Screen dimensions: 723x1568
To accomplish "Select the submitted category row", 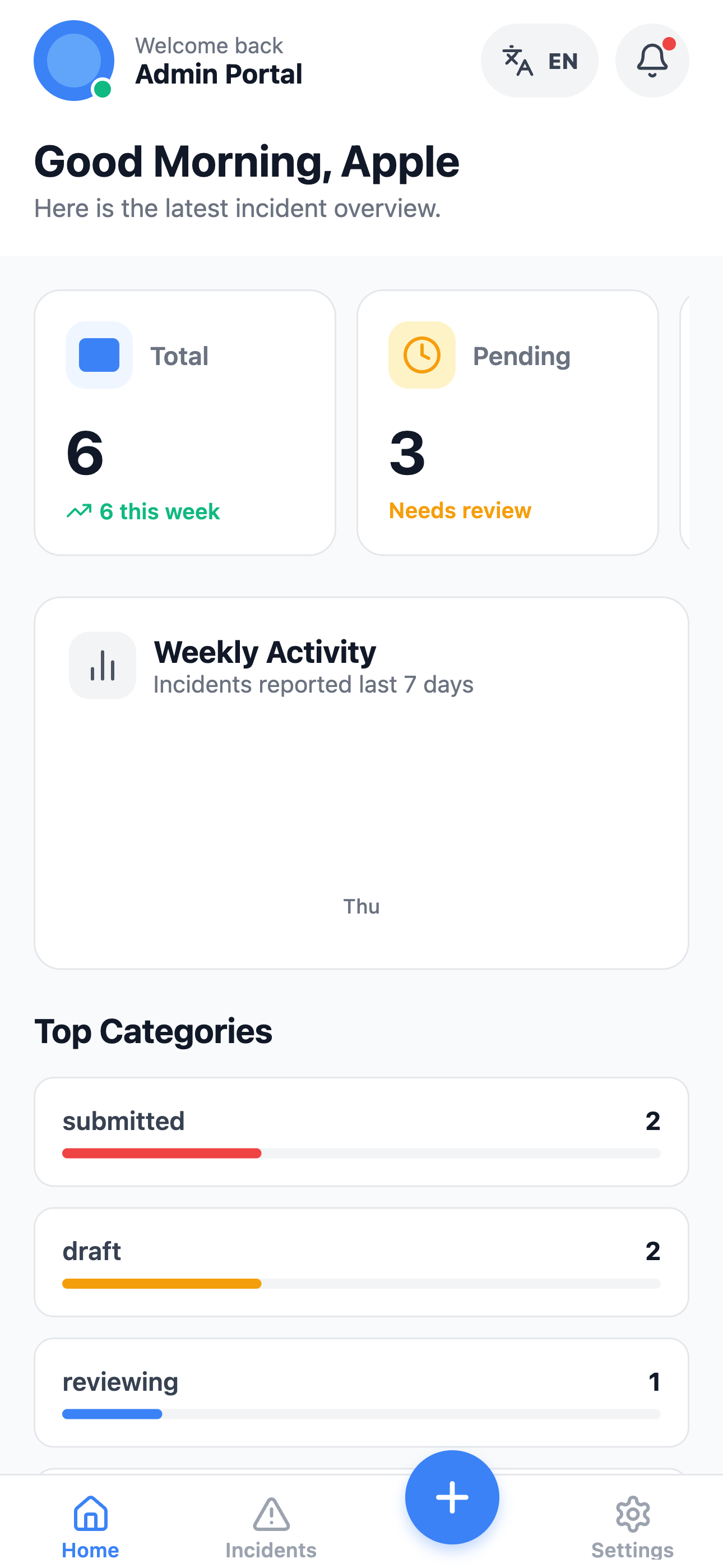I will [361, 1132].
